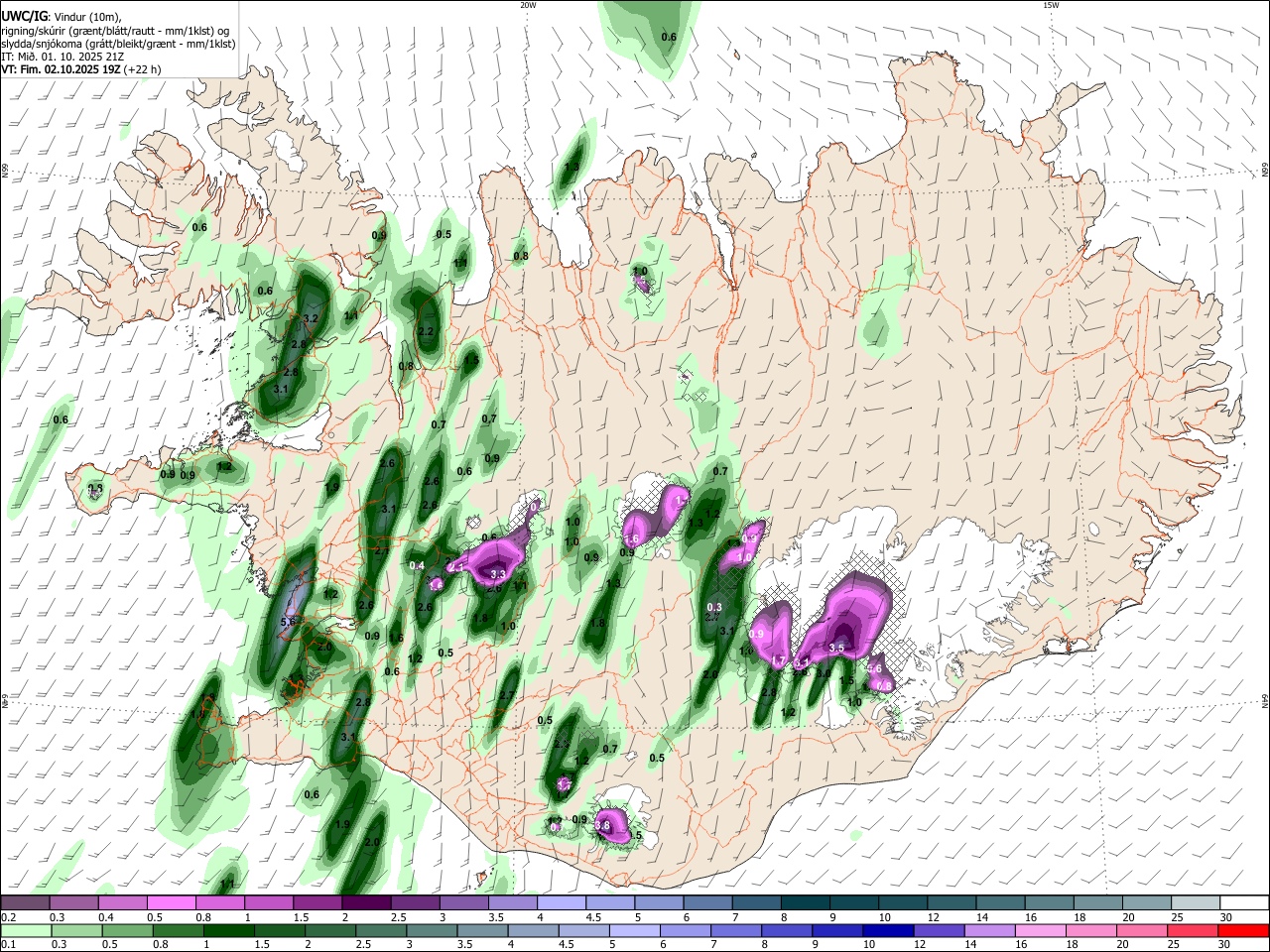Click the 'VT: Fim. 02.10.2025 19Z' valid time
Image resolution: width=1270 pixels, height=952 pixels.
pos(62,70)
